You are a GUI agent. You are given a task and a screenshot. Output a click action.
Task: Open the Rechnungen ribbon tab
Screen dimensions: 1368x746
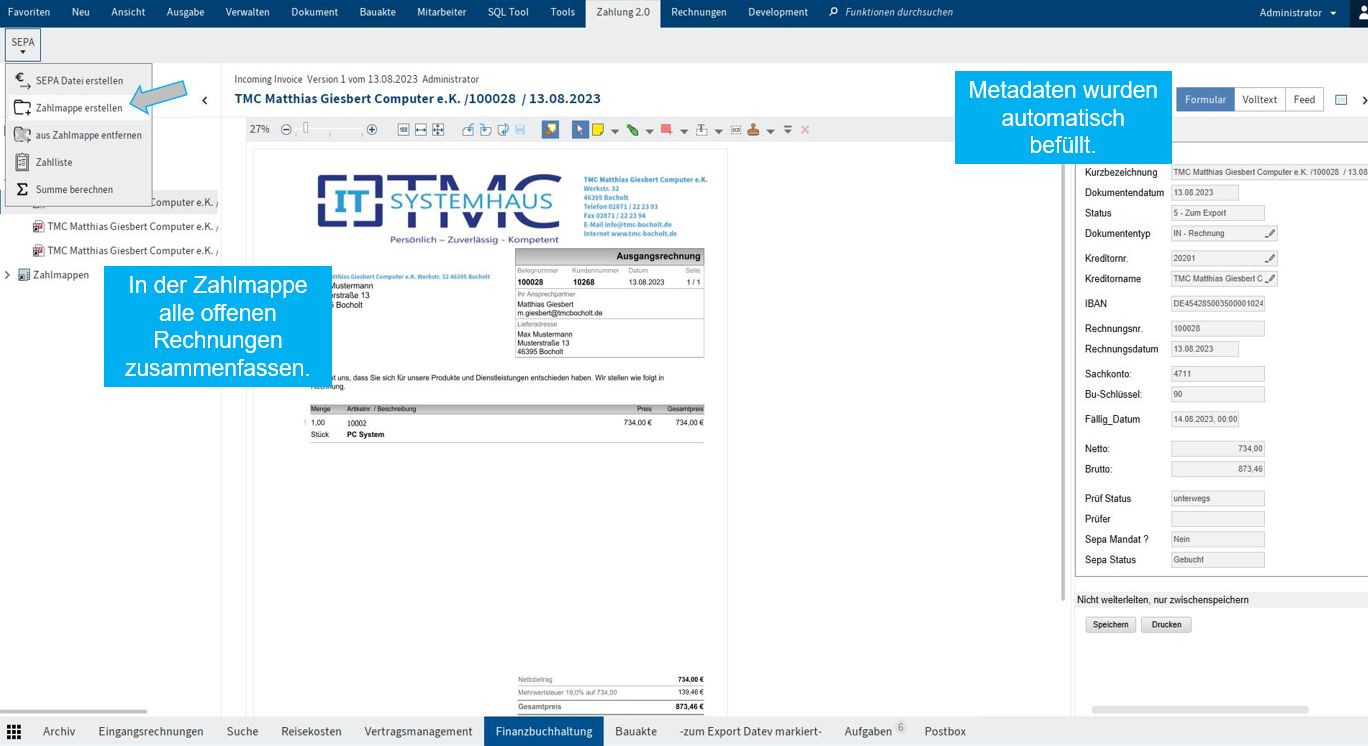pos(699,13)
